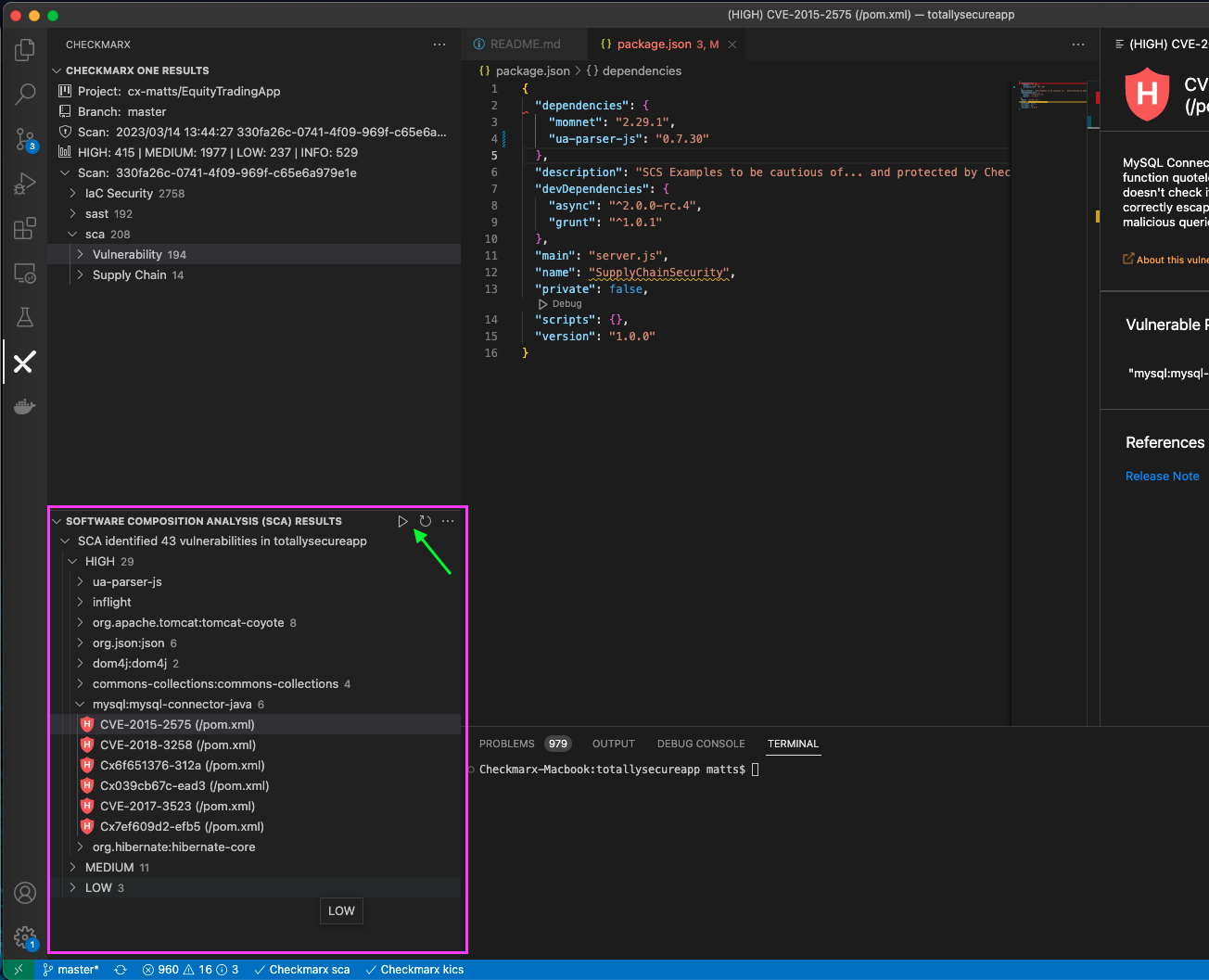Click Checkmarx sca status bar item
The height and width of the screenshot is (980, 1209).
click(302, 970)
